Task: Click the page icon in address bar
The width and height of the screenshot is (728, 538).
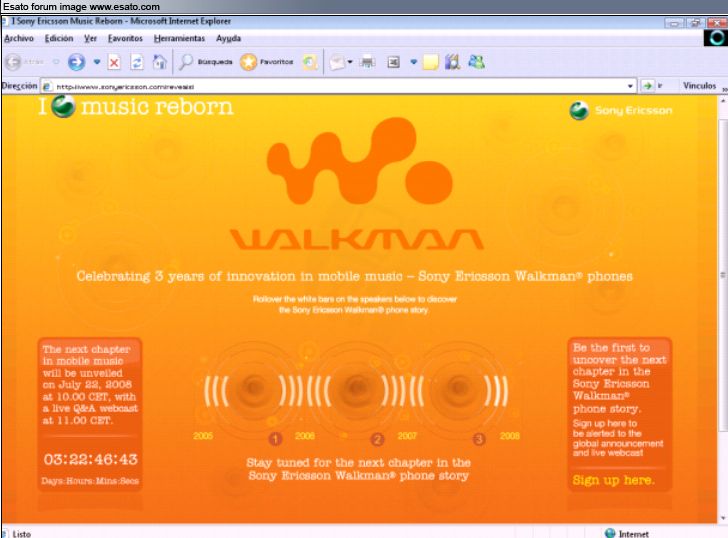Action: (47, 86)
